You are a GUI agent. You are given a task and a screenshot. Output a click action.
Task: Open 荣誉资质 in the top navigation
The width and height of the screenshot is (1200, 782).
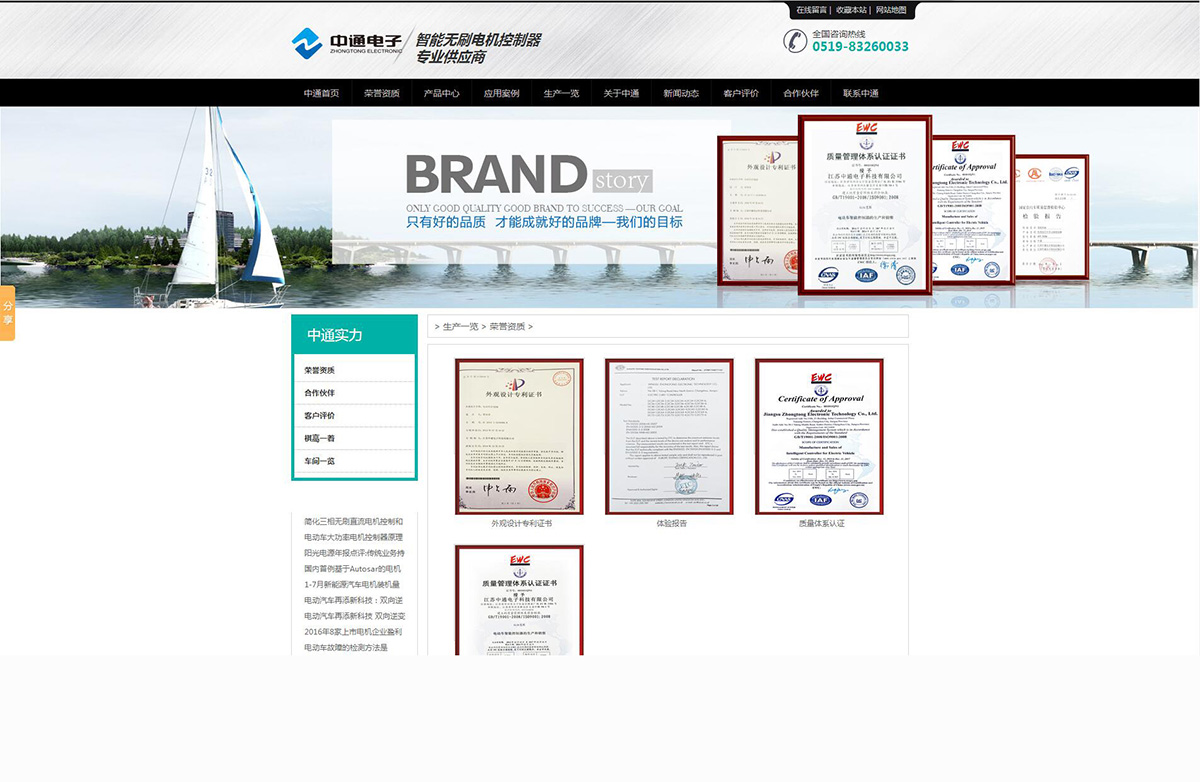pyautogui.click(x=382, y=93)
